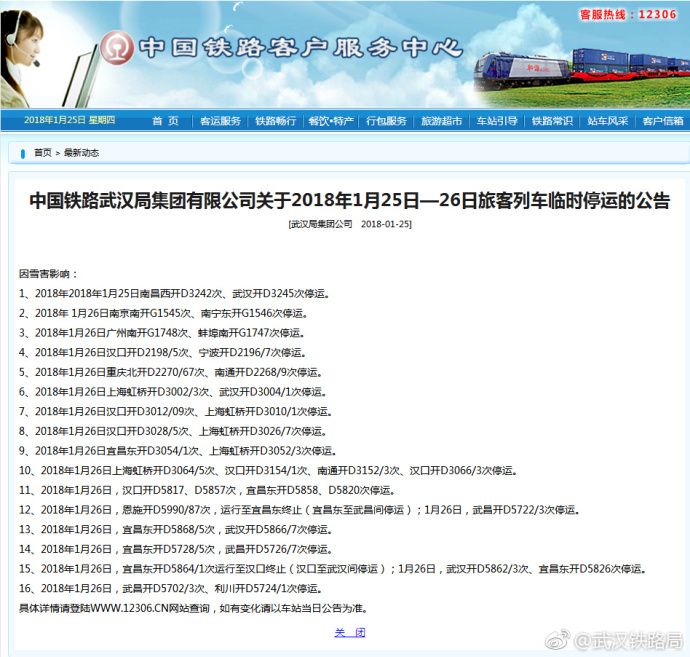
Task: Click the customer service agent photo
Action: 22,59
